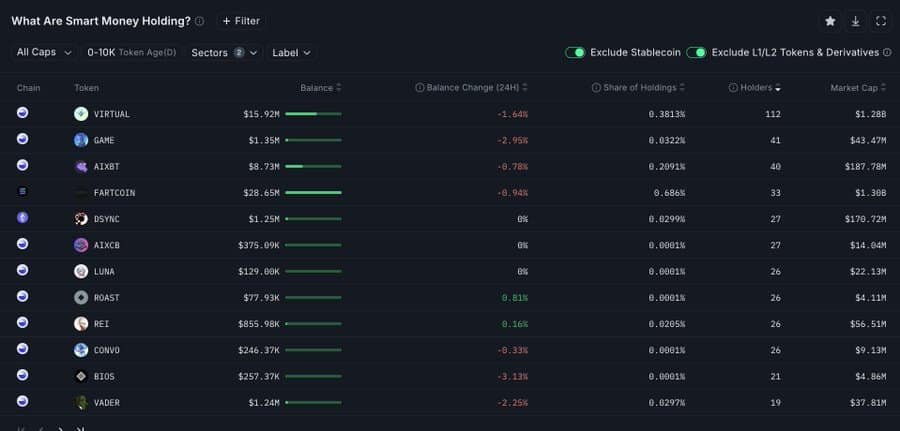Open the VADER token link

[x=107, y=402]
